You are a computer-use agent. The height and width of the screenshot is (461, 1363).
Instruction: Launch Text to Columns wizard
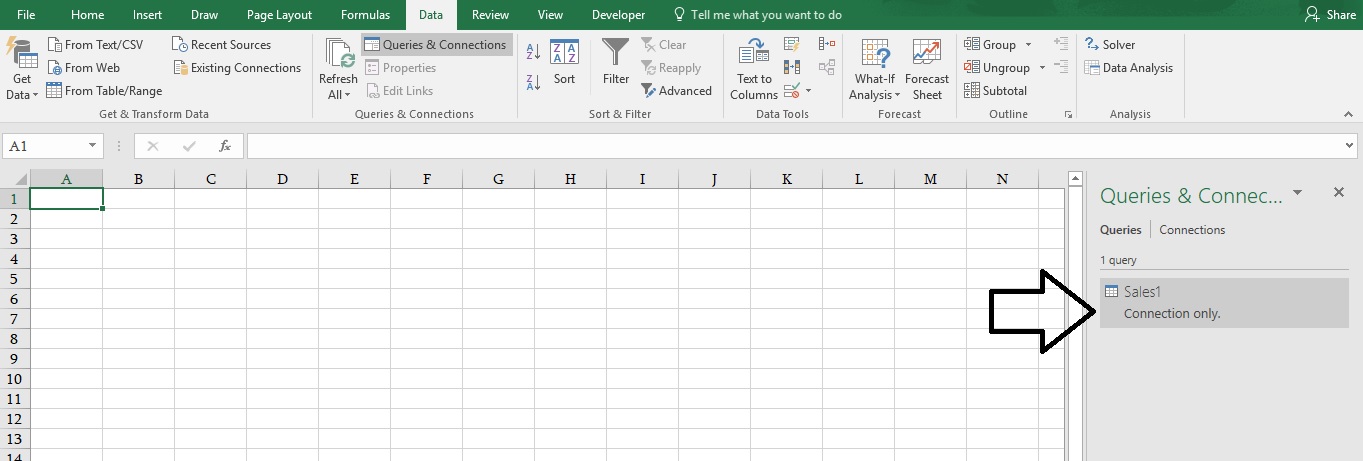(x=754, y=68)
